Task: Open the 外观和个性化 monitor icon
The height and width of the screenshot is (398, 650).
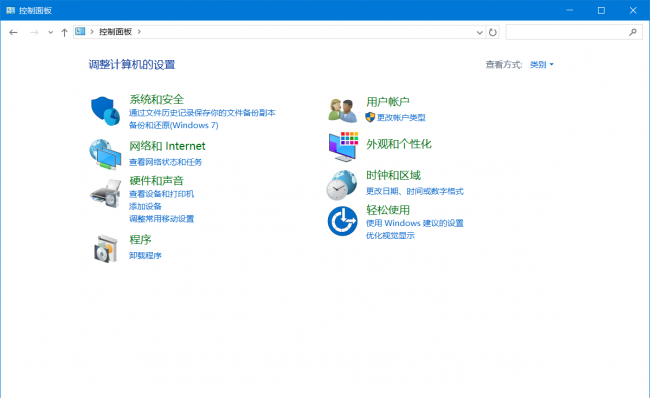Action: pyautogui.click(x=343, y=147)
